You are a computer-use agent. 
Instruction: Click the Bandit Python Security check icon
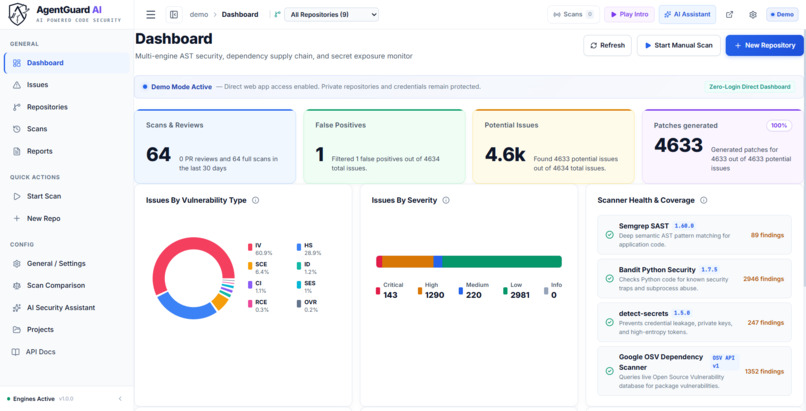point(609,278)
